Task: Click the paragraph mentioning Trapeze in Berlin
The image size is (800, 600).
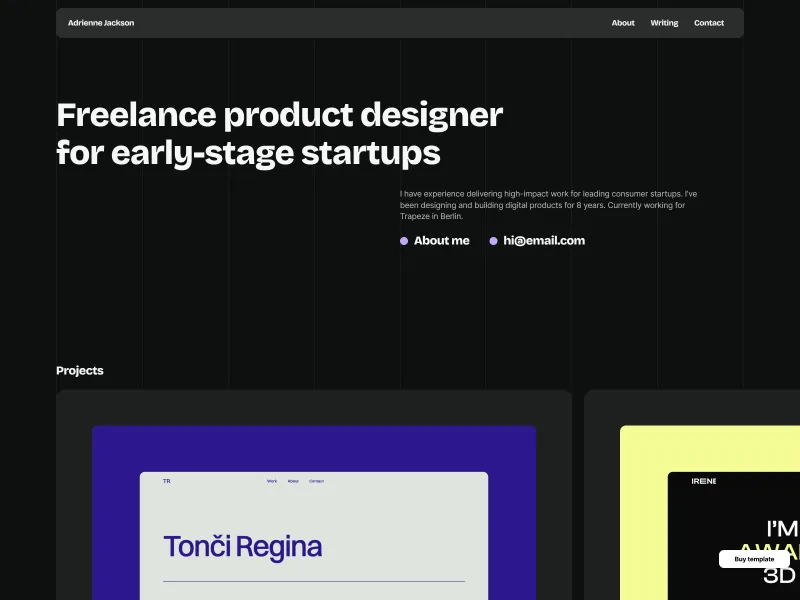Action: (x=548, y=205)
